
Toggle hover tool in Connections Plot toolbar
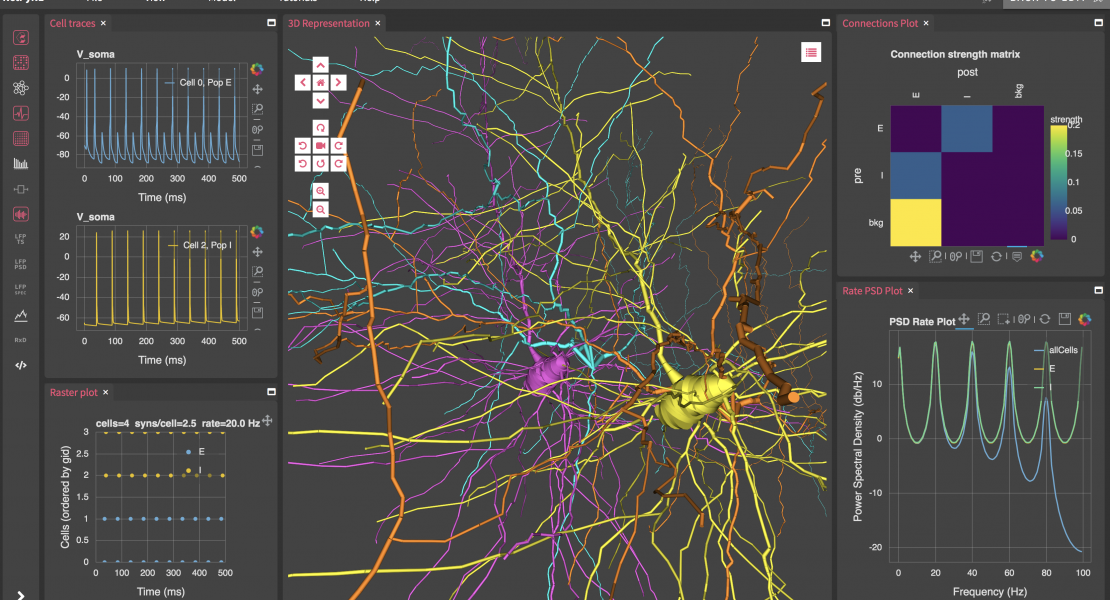point(1016,257)
